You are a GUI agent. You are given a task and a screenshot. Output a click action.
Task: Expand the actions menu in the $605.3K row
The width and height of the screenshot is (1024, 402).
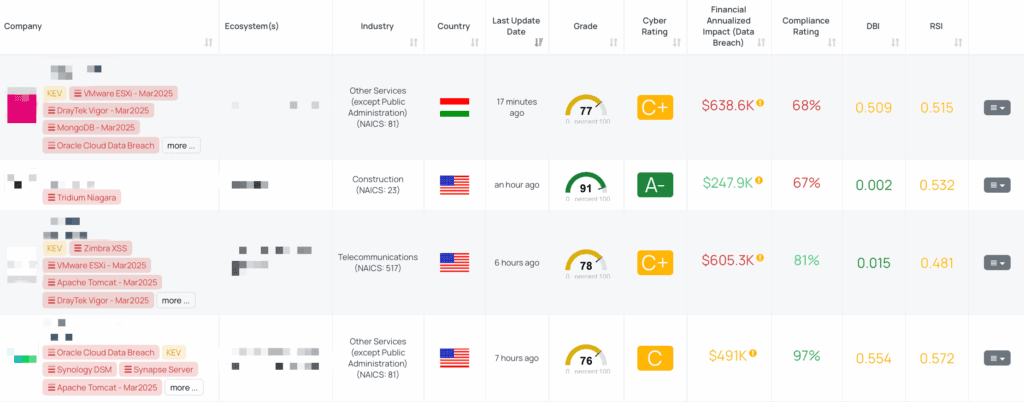996,262
